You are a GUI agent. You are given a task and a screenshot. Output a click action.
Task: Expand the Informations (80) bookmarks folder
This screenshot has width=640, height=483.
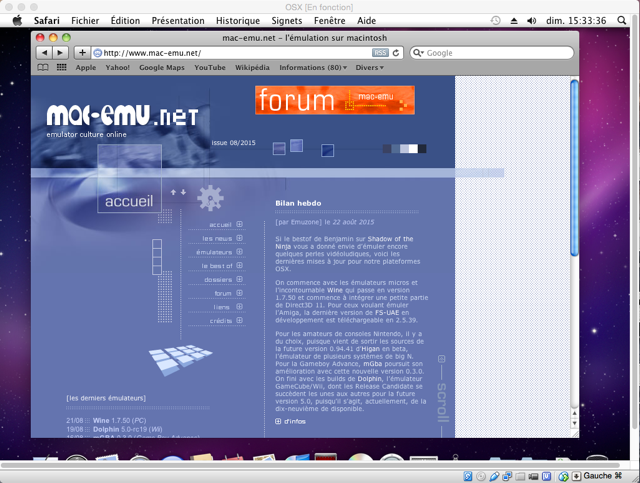pos(313,67)
